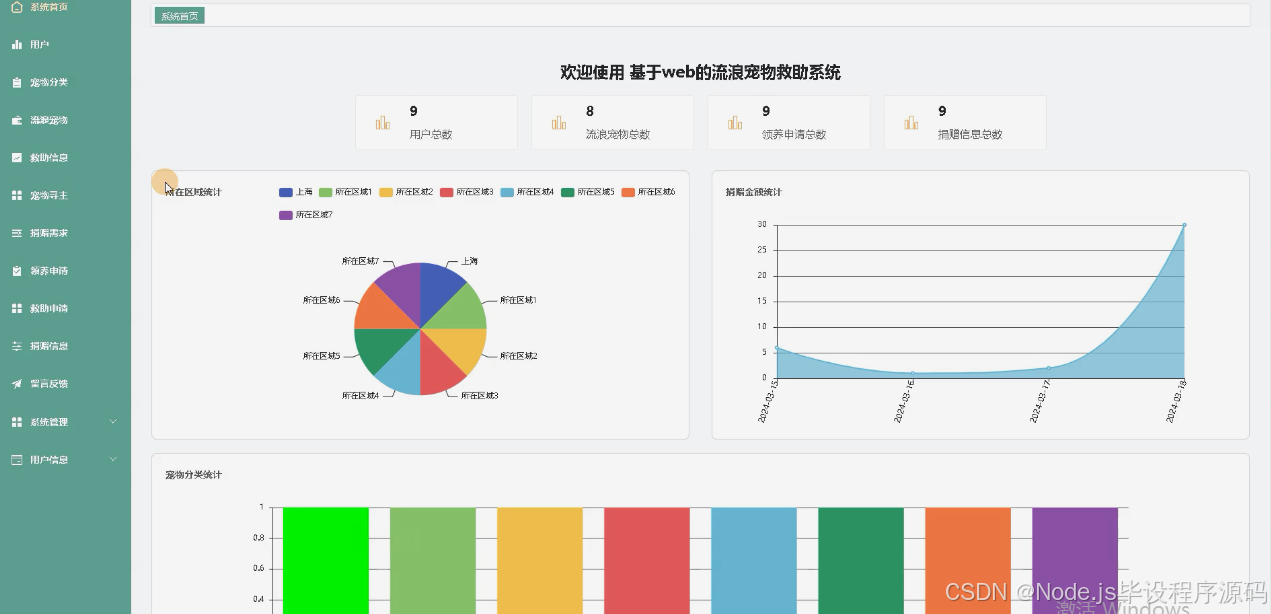The image size is (1271, 614).
Task: Click the purple bar in 宠物分类统计
Action: tap(1075, 560)
